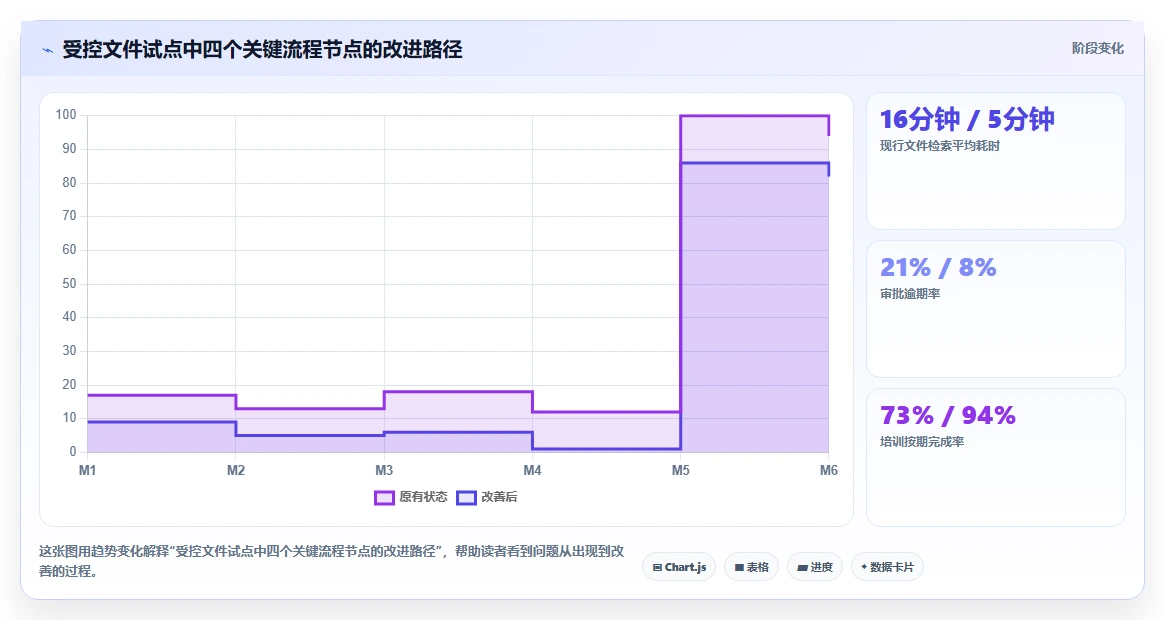Click the M6 axis label
The height and width of the screenshot is (620, 1165).
pos(828,471)
